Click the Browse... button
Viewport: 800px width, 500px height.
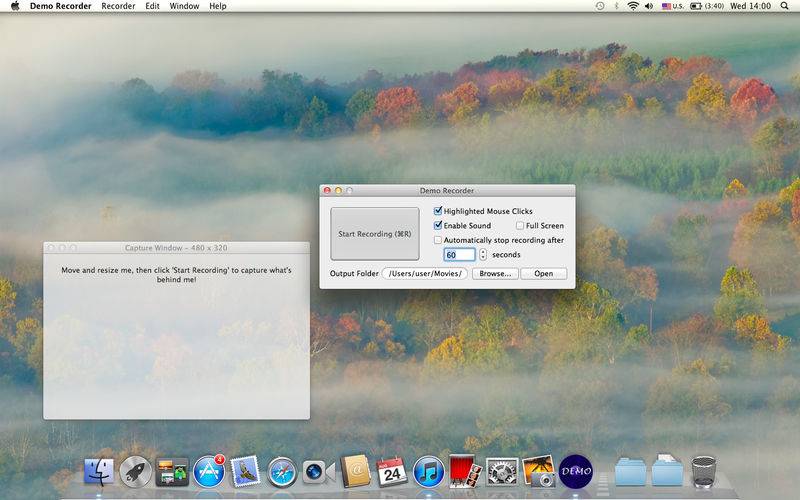(495, 273)
